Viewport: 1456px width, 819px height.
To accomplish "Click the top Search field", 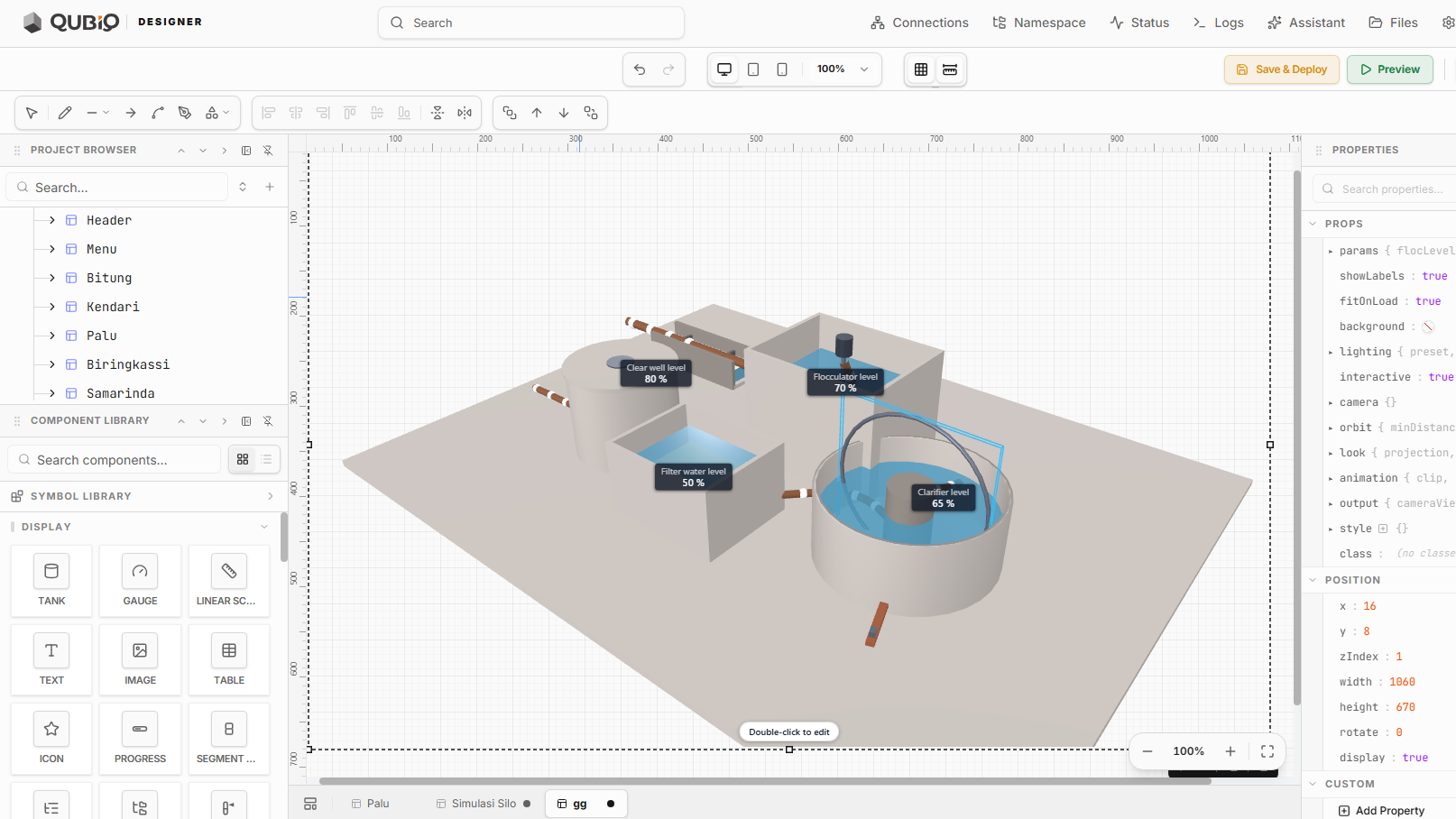I will 531,23.
